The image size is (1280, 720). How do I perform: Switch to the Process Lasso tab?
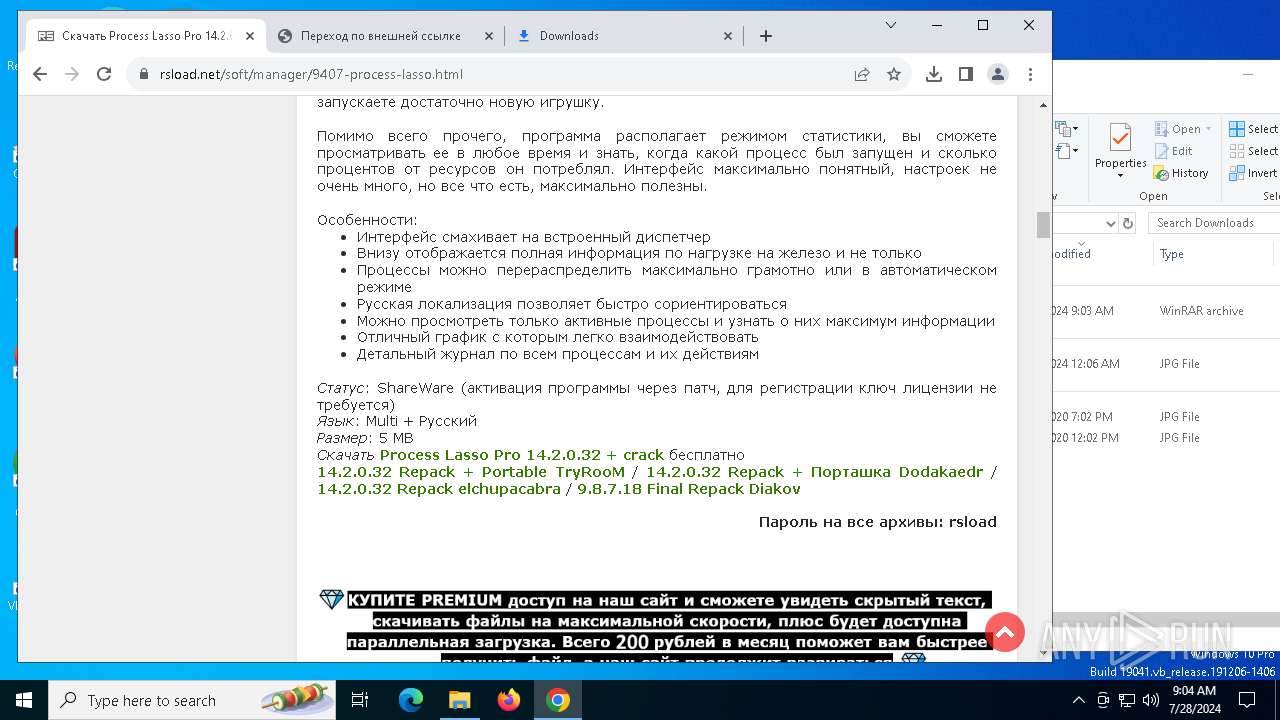point(145,36)
